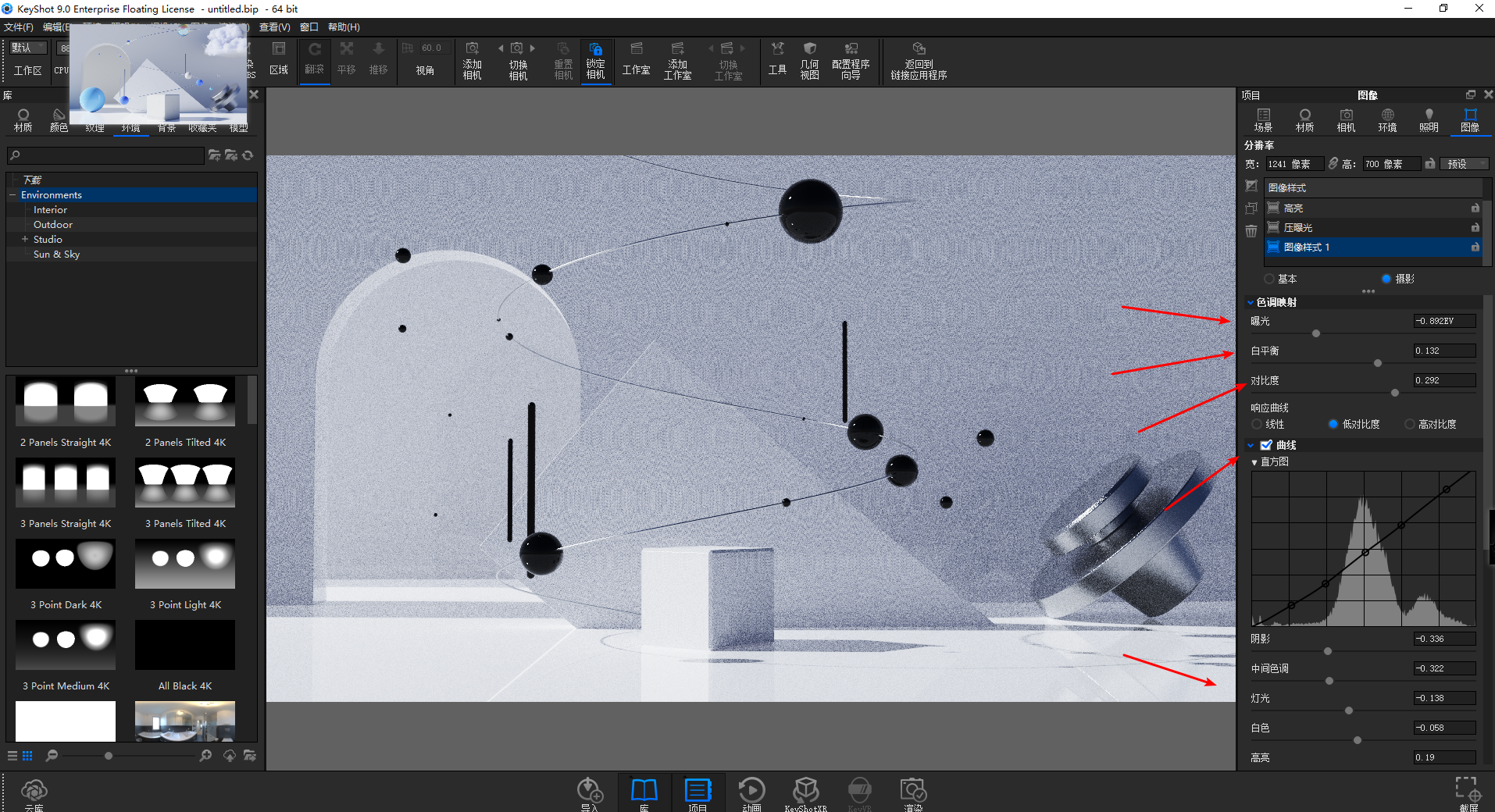Open the 工具 tools toolbar item

777,61
